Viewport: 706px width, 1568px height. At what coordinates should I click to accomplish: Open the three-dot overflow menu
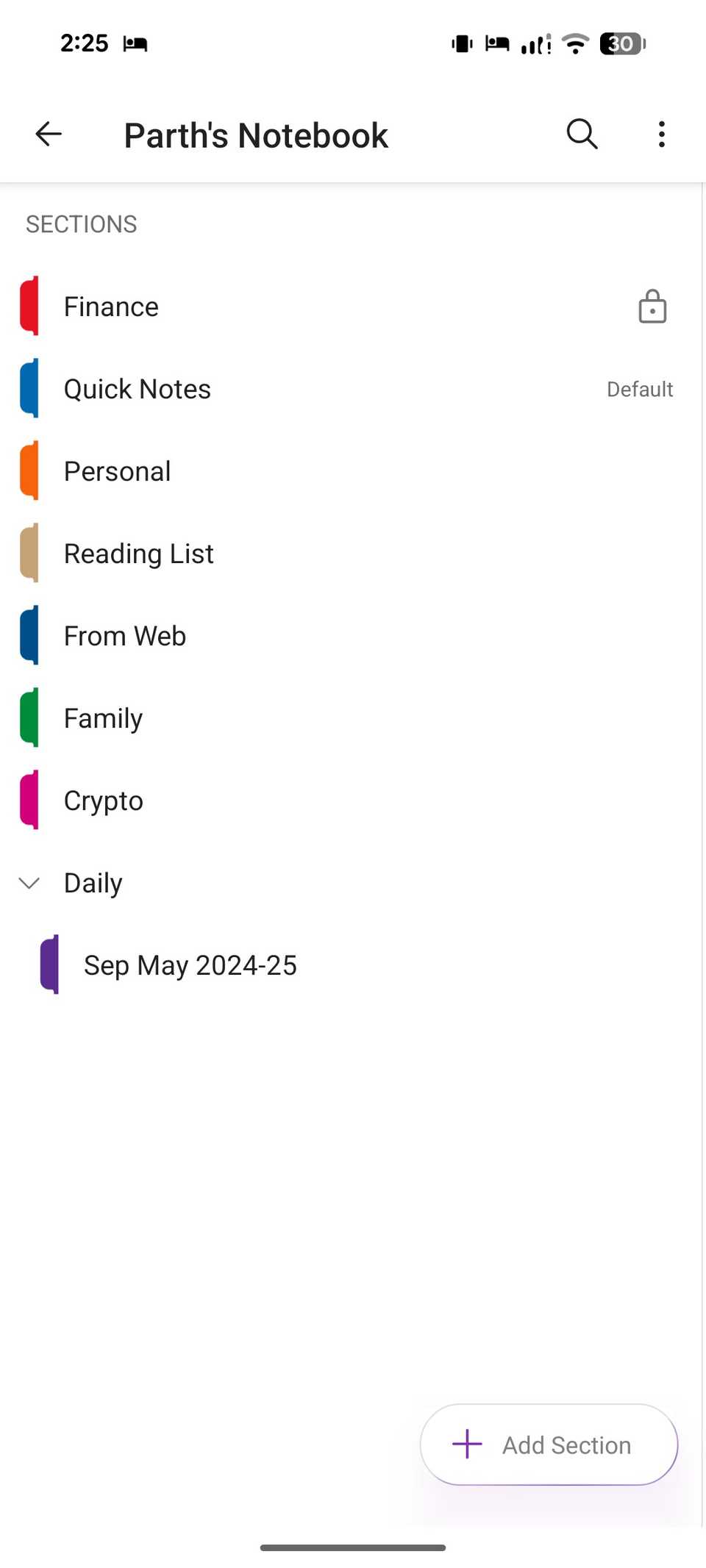(x=662, y=135)
